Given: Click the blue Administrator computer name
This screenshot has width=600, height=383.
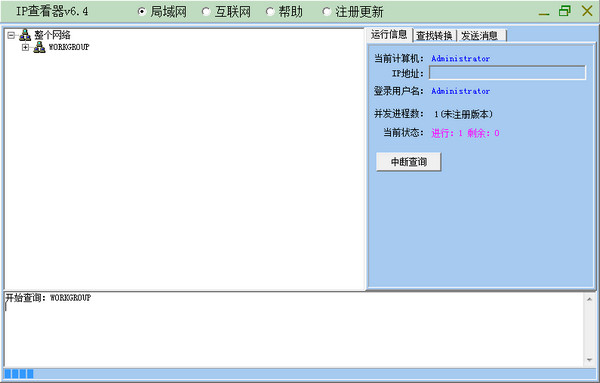Looking at the screenshot, I should 461,59.
